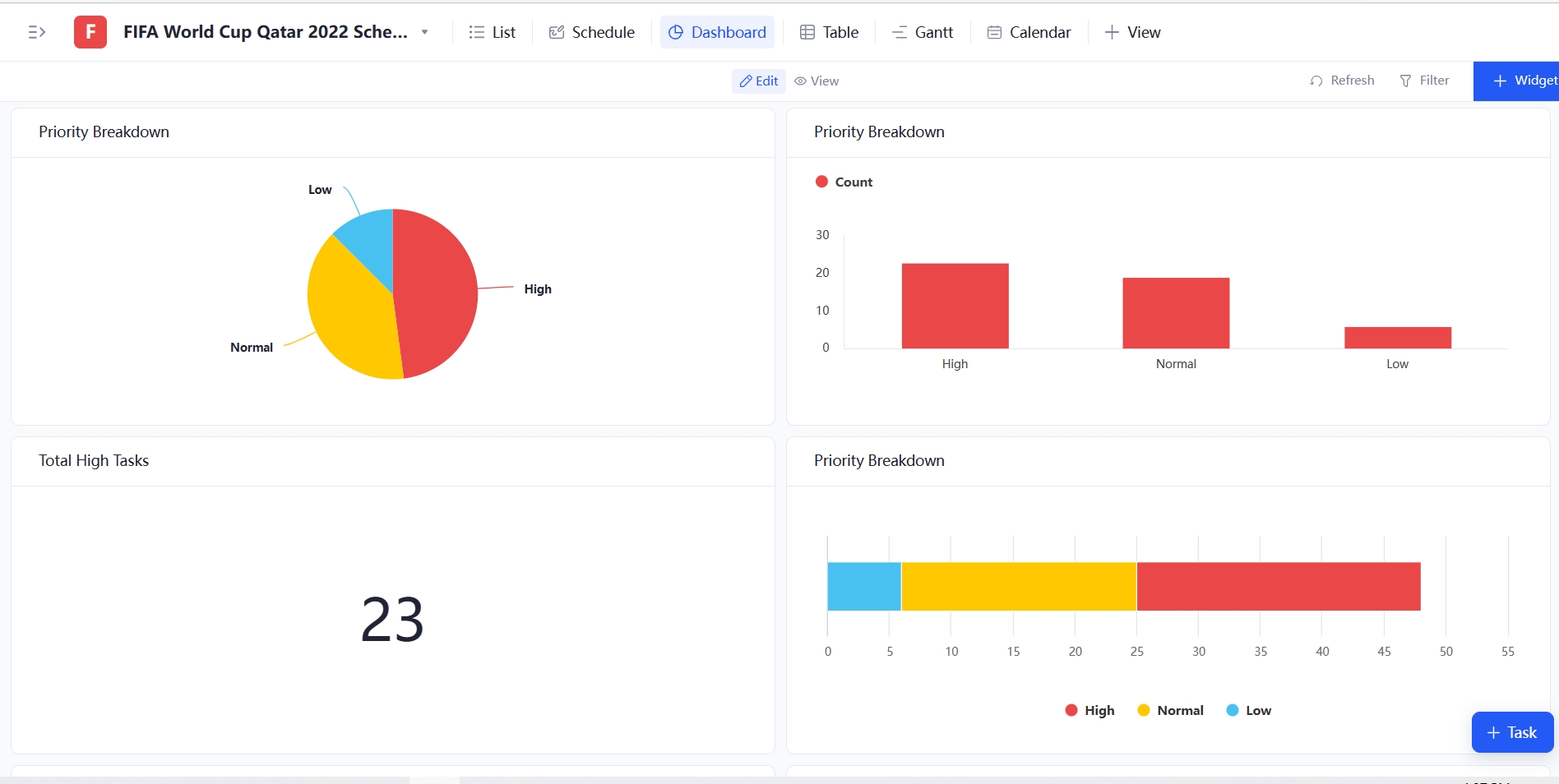Select the Gantt view icon
Image resolution: width=1559 pixels, height=784 pixels.
point(900,32)
